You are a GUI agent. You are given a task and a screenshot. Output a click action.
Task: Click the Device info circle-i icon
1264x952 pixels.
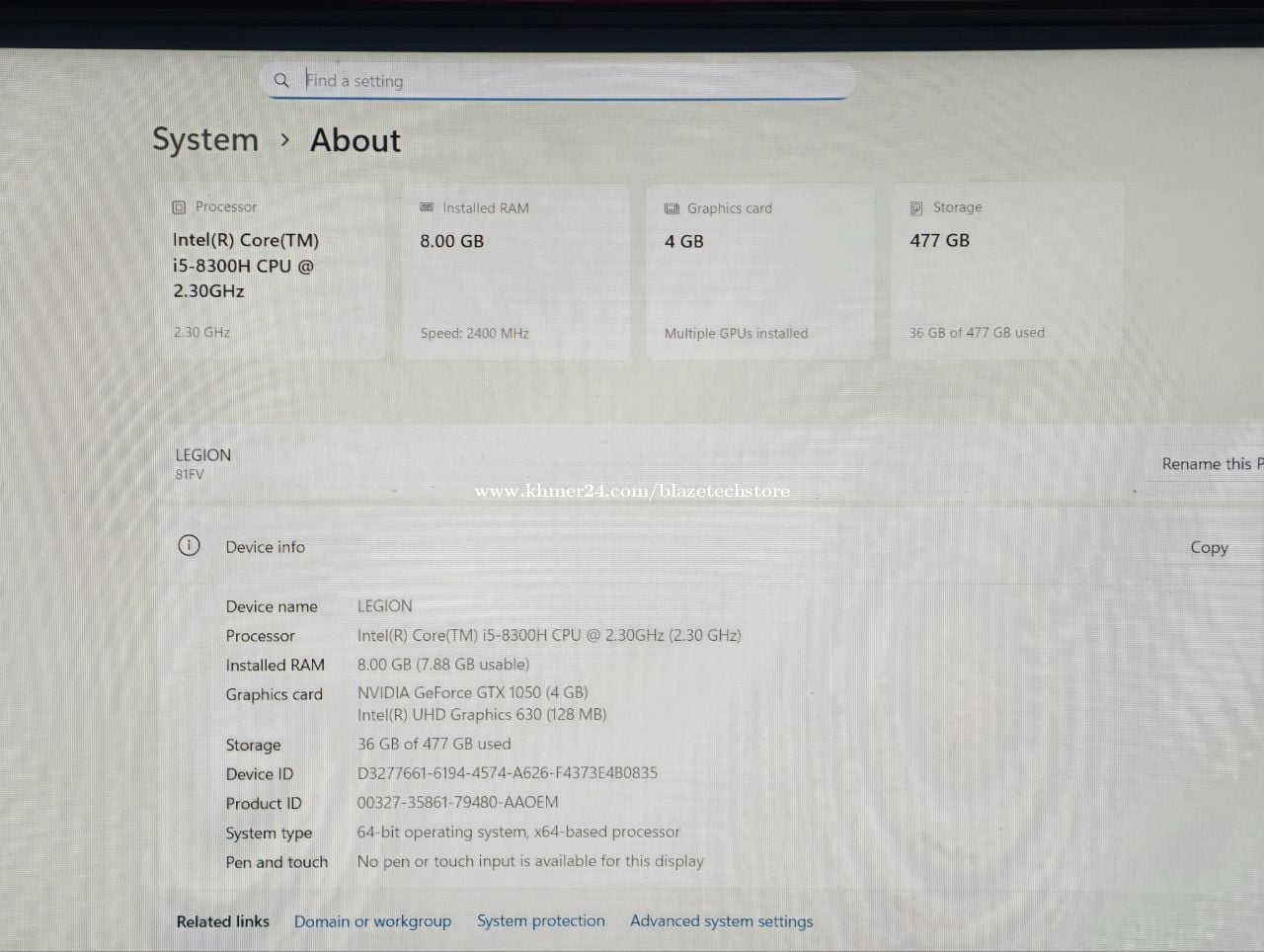(189, 545)
